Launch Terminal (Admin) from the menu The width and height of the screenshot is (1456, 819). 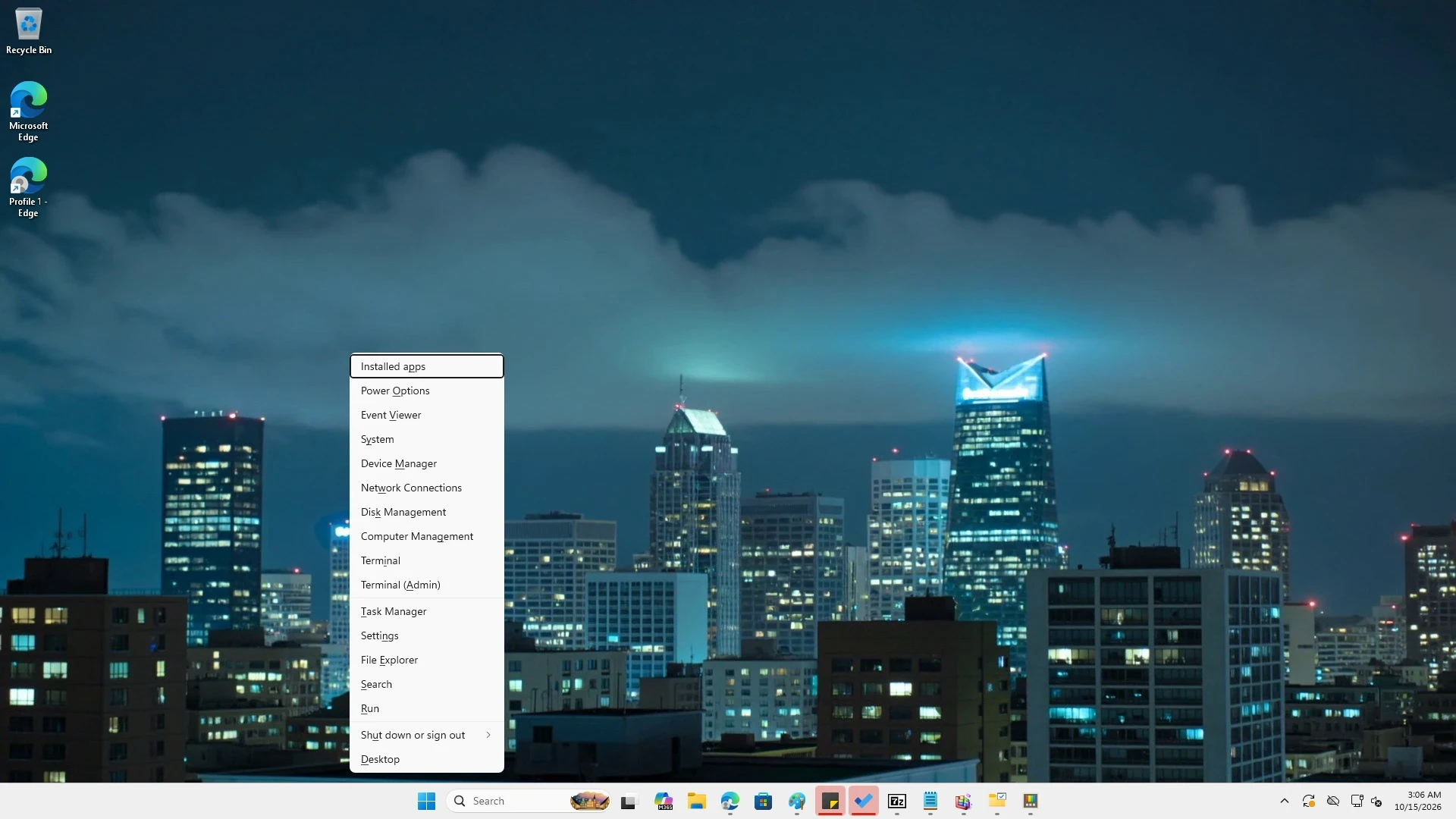[x=427, y=585]
